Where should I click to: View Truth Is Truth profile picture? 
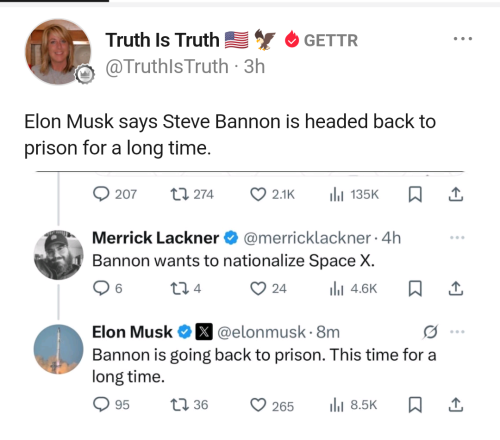58,52
